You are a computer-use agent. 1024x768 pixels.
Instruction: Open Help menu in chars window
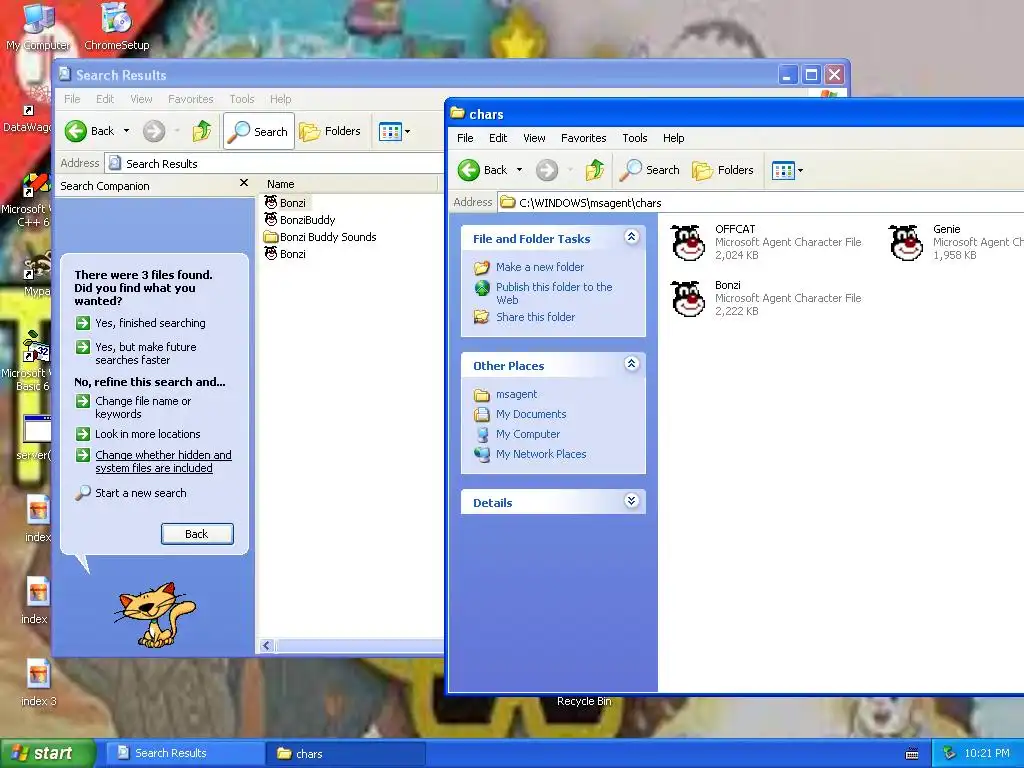[x=673, y=138]
